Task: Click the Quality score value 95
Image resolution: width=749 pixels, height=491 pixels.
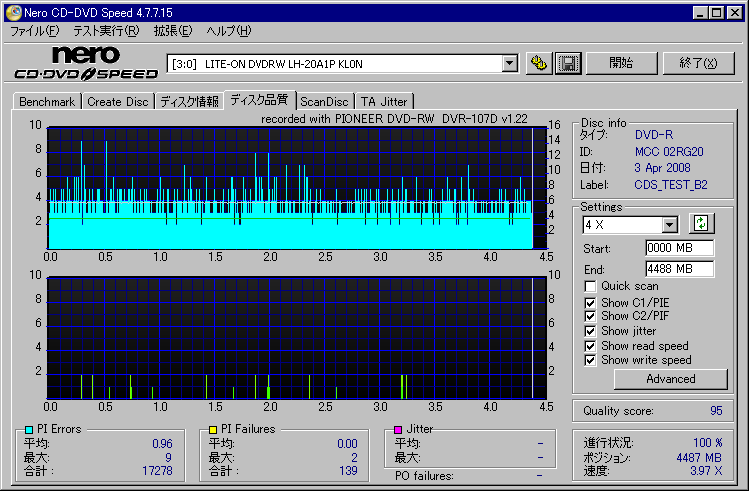Action: (x=716, y=411)
